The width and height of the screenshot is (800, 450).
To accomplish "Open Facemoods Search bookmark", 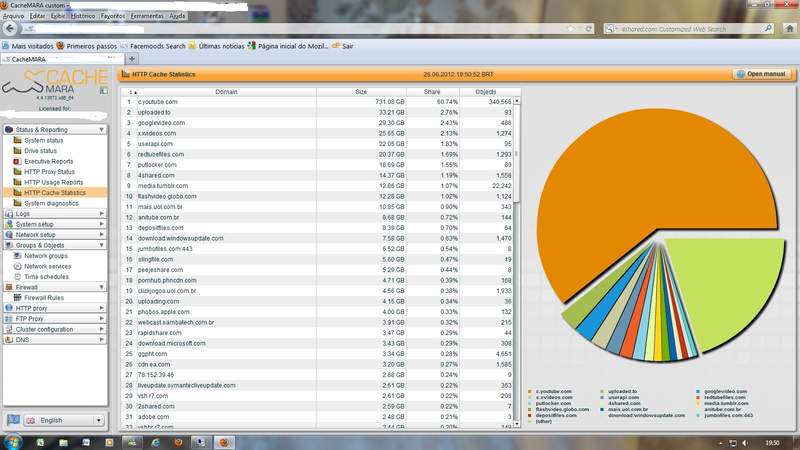I will 153,46.
